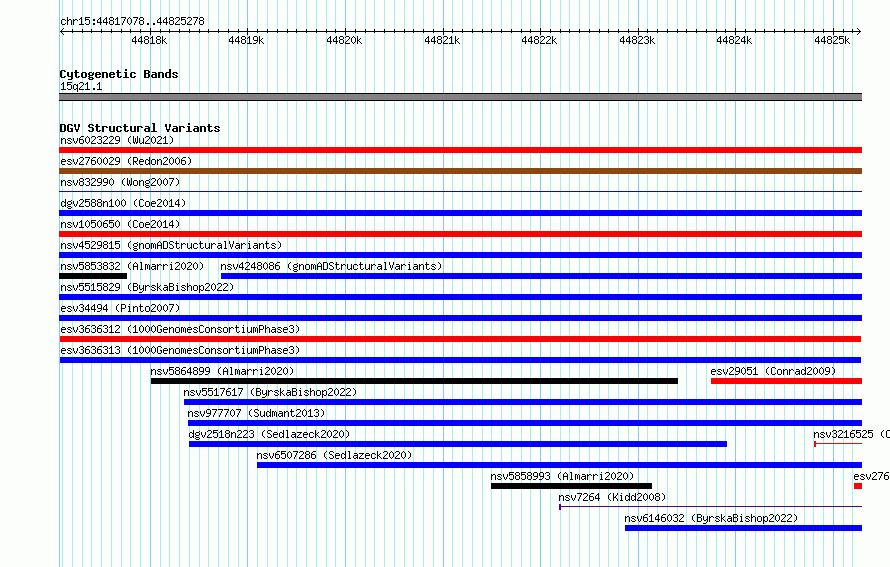This screenshot has width=890, height=567.
Task: Open nsv6507286 (Sedlazeck2020) label
Action: pos(334,455)
